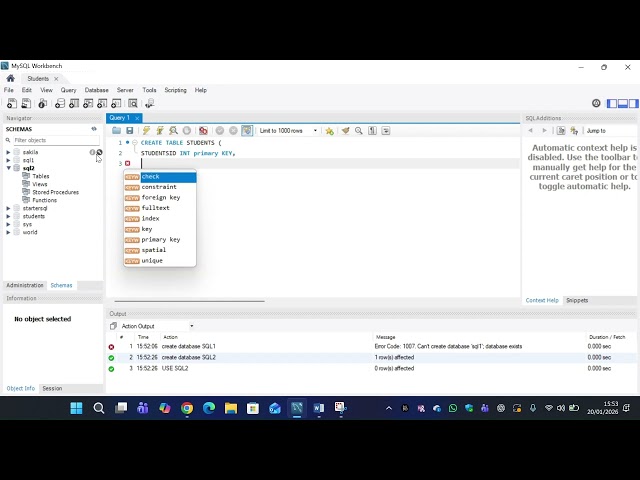This screenshot has height=480, width=640.
Task: Click Stored Procedures node under sql2
Action: [56, 192]
